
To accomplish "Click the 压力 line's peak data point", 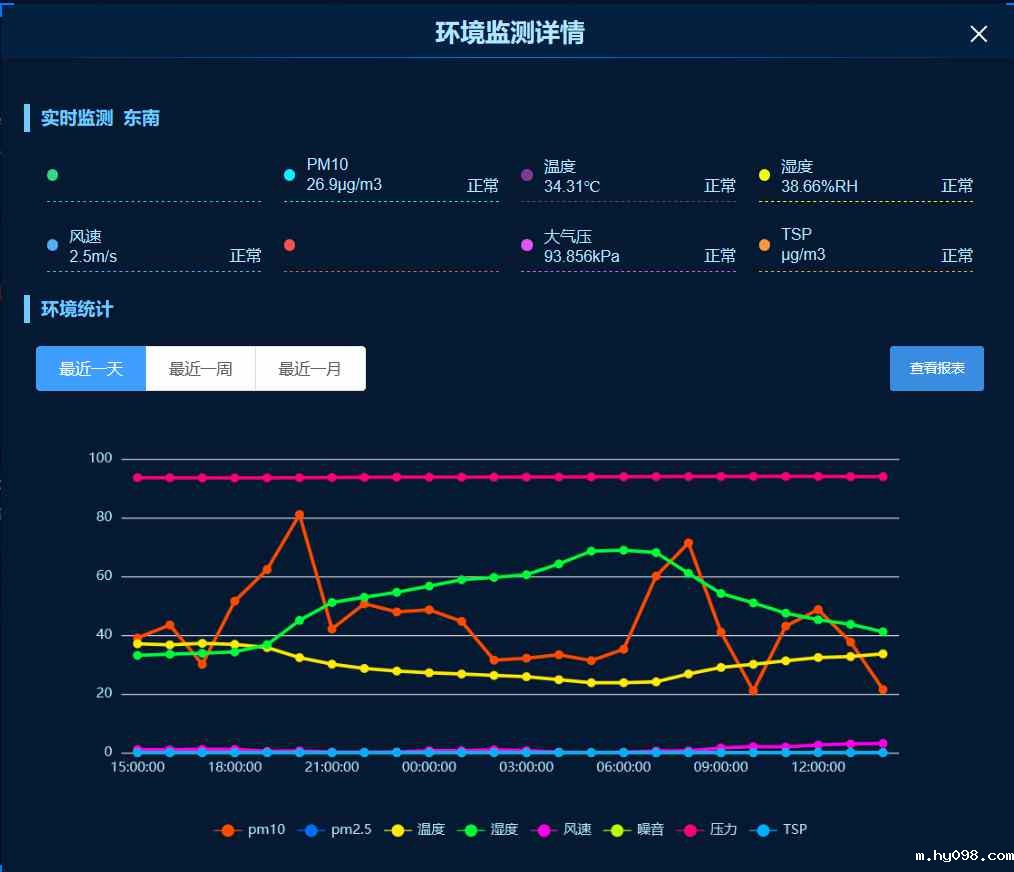I will tap(135, 478).
